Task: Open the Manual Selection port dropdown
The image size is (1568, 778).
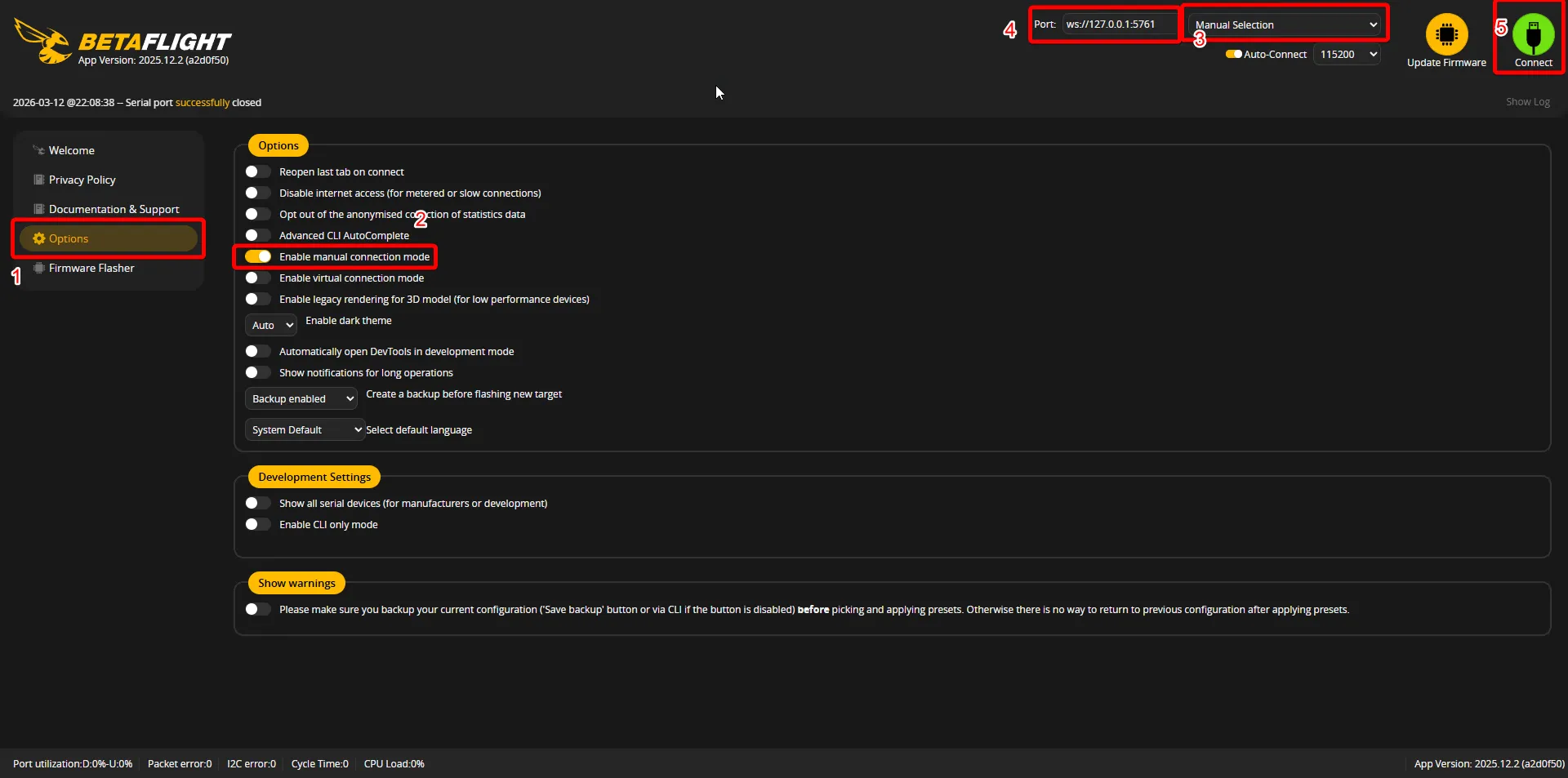Action: tap(1285, 24)
